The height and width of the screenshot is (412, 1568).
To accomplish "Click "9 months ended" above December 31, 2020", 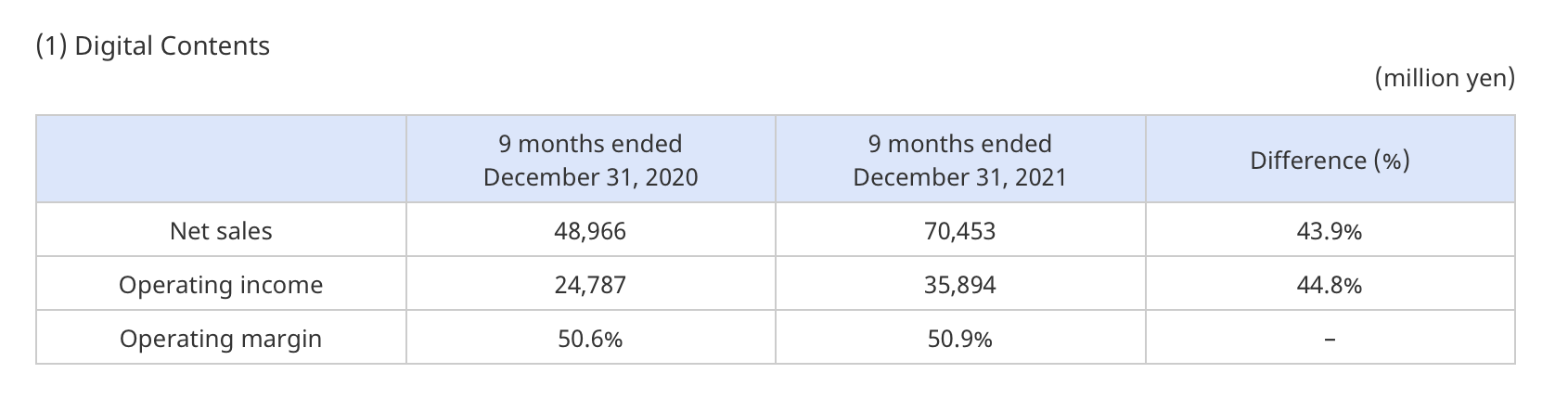I will pos(590,144).
